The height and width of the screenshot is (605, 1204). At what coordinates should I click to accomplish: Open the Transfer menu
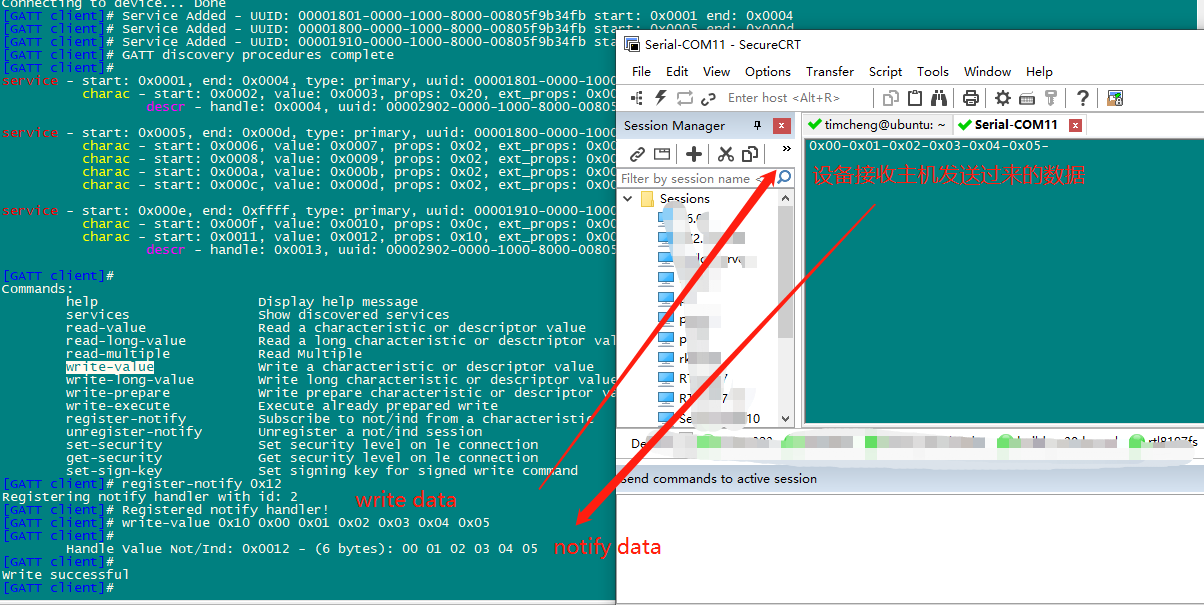[830, 71]
